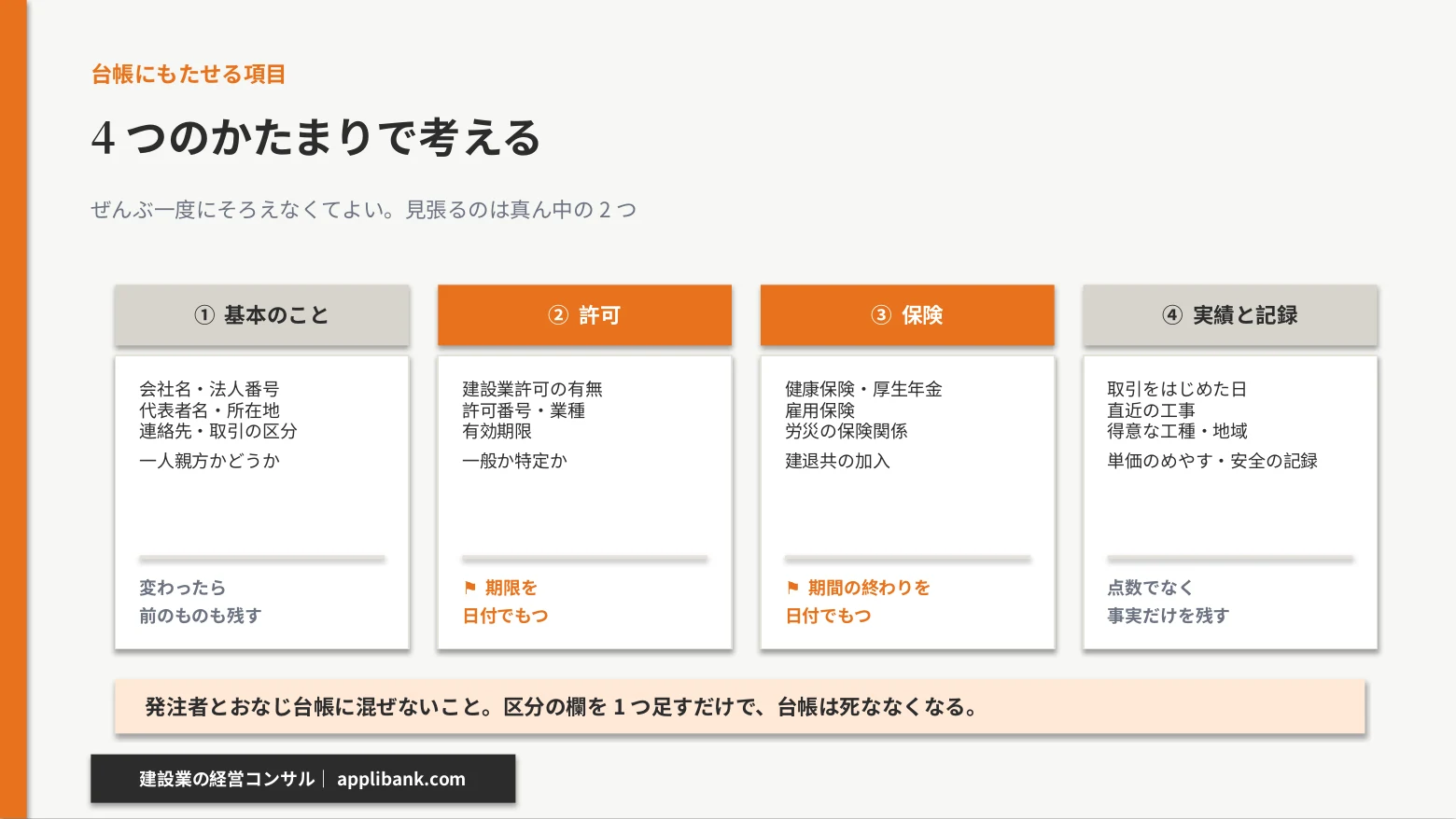Click 日付でもつ in the 保険 card
Image resolution: width=1456 pixels, height=819 pixels.
pos(828,616)
